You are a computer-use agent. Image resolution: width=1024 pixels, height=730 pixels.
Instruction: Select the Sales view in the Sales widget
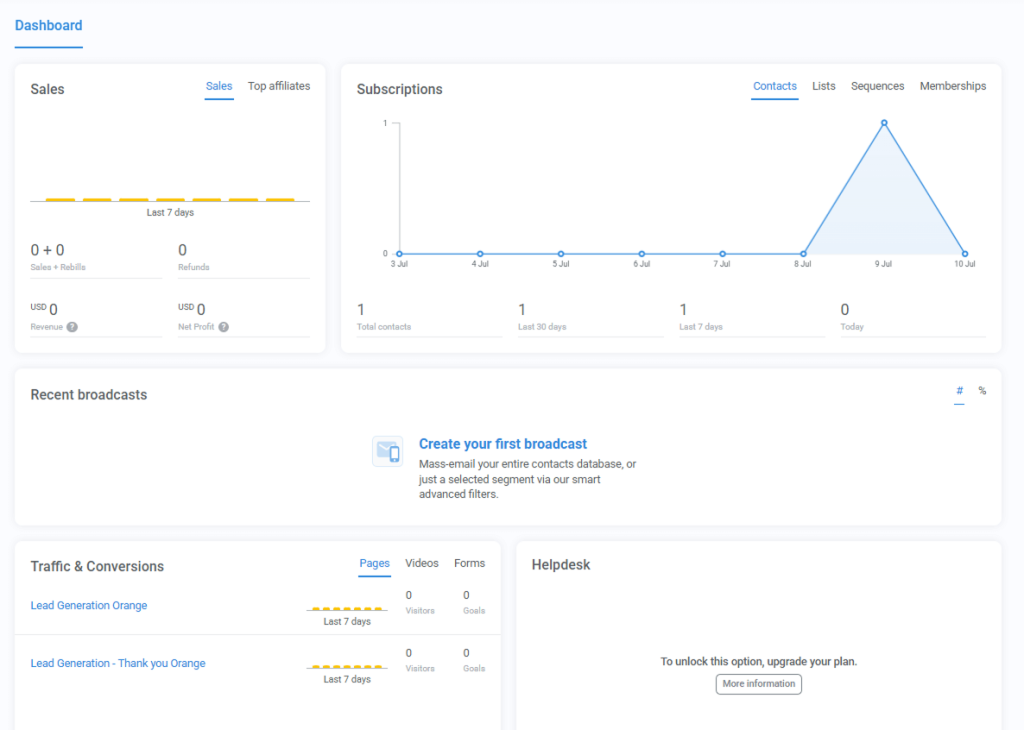[219, 86]
